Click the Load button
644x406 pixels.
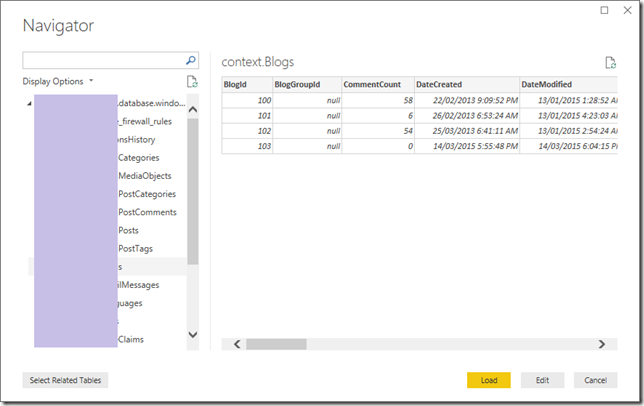(x=489, y=380)
